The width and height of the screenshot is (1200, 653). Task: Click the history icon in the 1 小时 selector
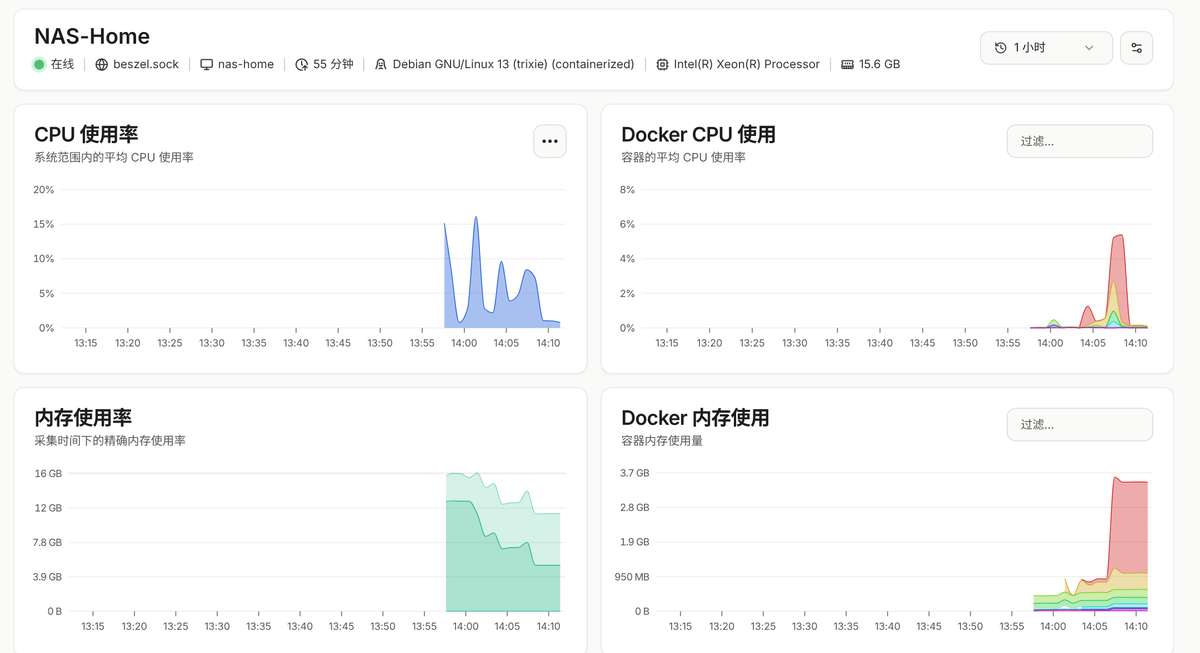[x=1001, y=48]
